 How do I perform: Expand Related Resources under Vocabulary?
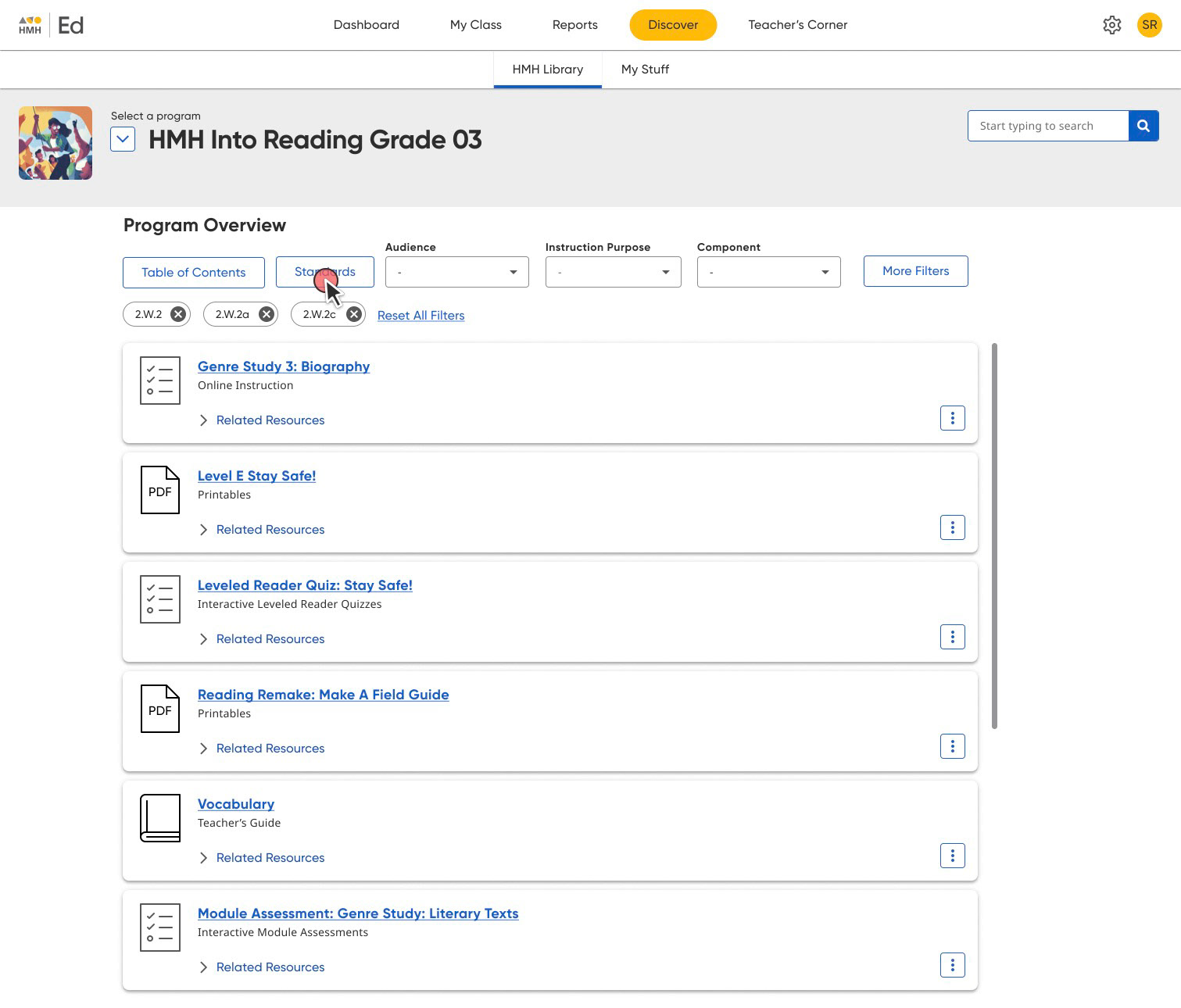point(262,858)
